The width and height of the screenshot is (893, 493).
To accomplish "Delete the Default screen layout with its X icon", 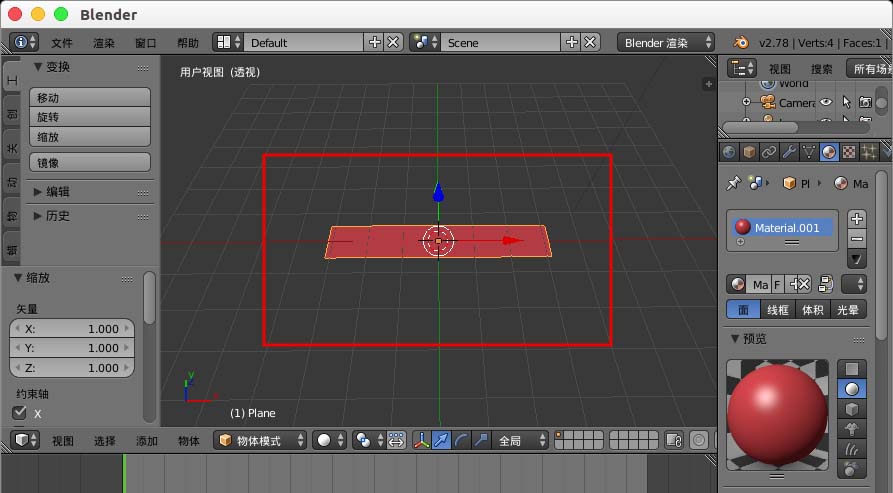I will click(394, 42).
